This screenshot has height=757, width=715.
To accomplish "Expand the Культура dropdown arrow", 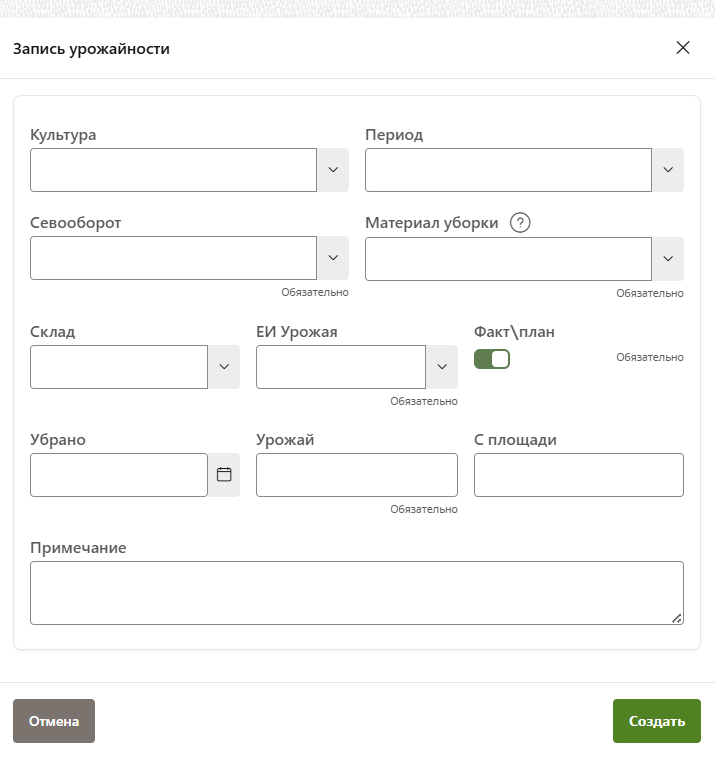I will 333,170.
